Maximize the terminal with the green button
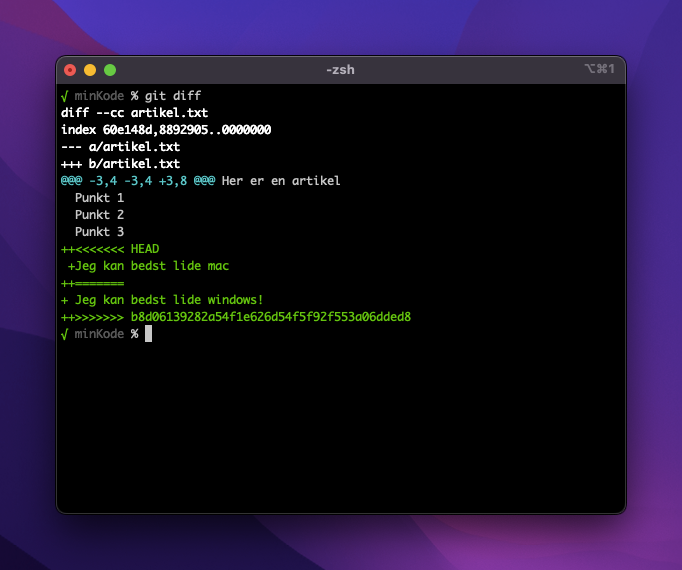Image resolution: width=682 pixels, height=570 pixels. 110,70
